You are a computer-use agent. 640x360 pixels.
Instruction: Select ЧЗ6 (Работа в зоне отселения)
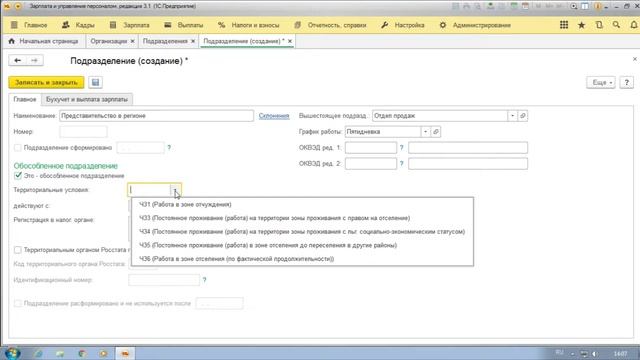pos(302,259)
